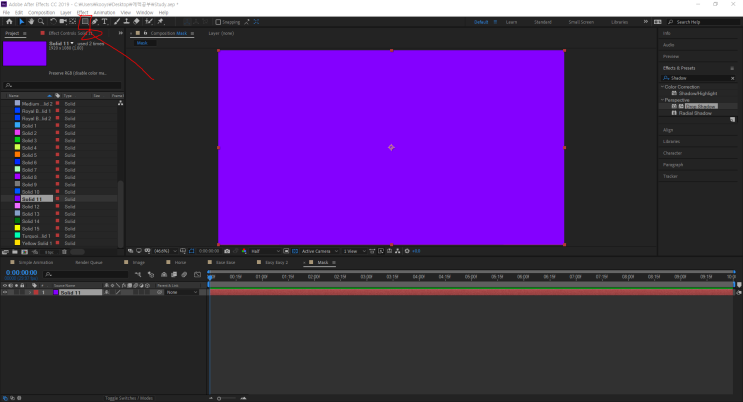Screen dimensions: 743x402
Task: Collapse the Color Correction effects category
Action: click(662, 87)
